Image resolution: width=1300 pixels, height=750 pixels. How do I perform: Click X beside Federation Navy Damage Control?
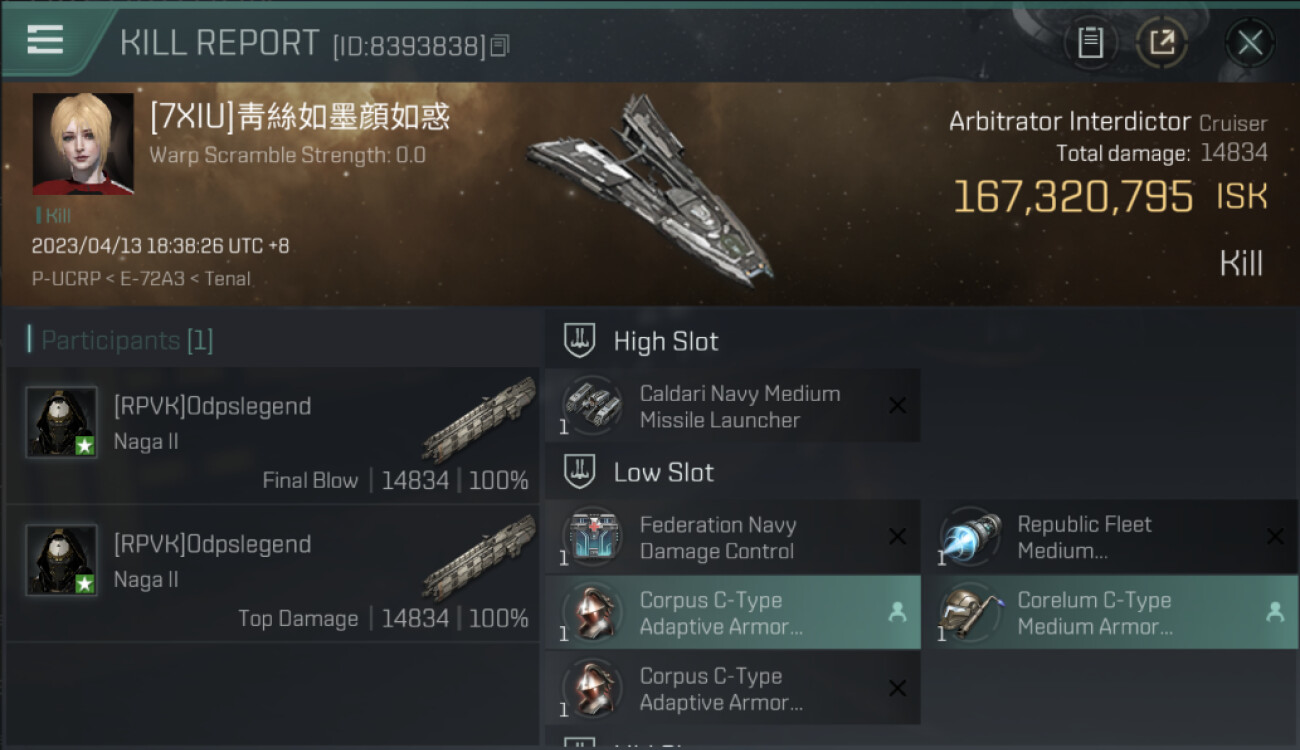point(897,537)
